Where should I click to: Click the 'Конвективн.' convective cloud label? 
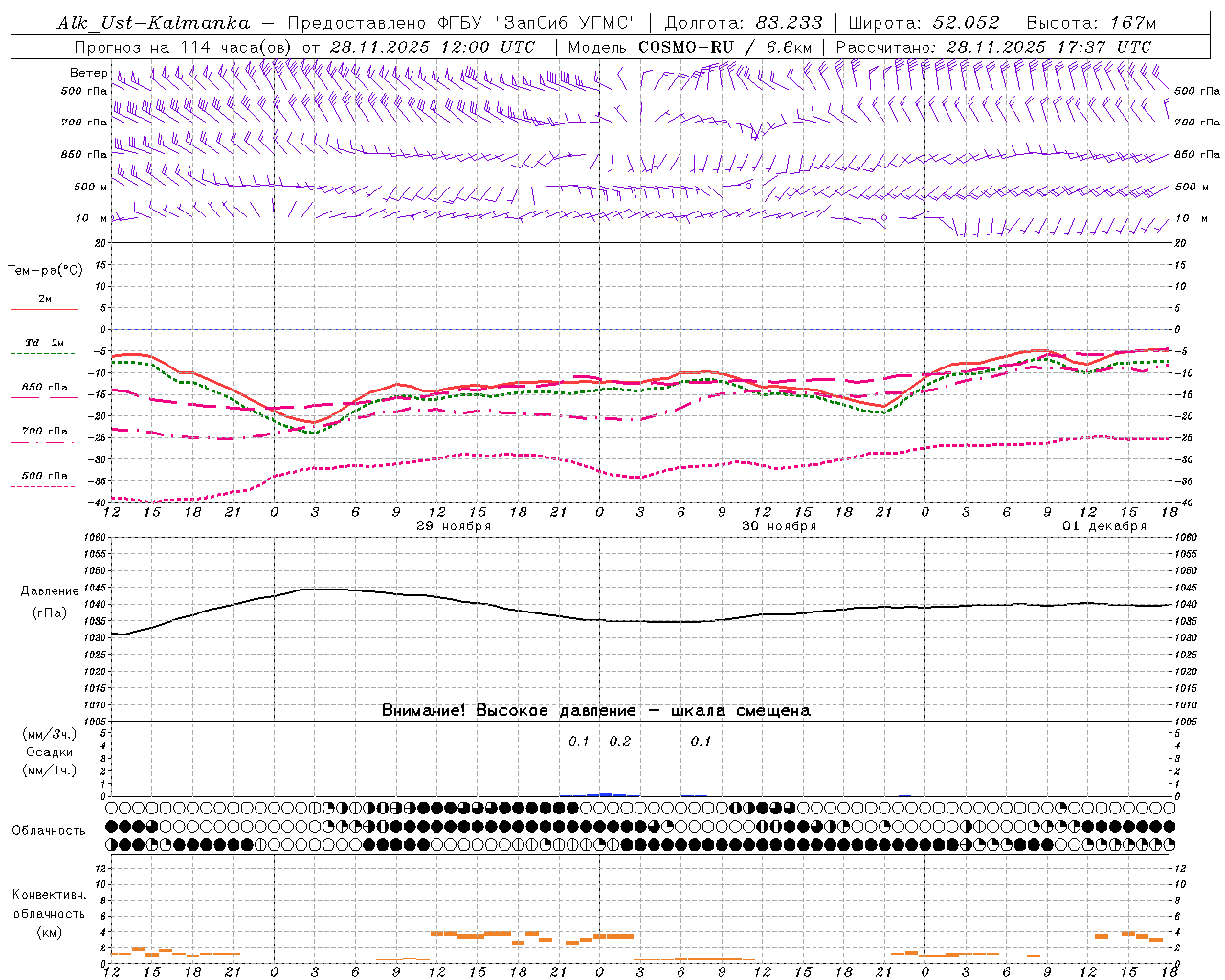pos(50,895)
